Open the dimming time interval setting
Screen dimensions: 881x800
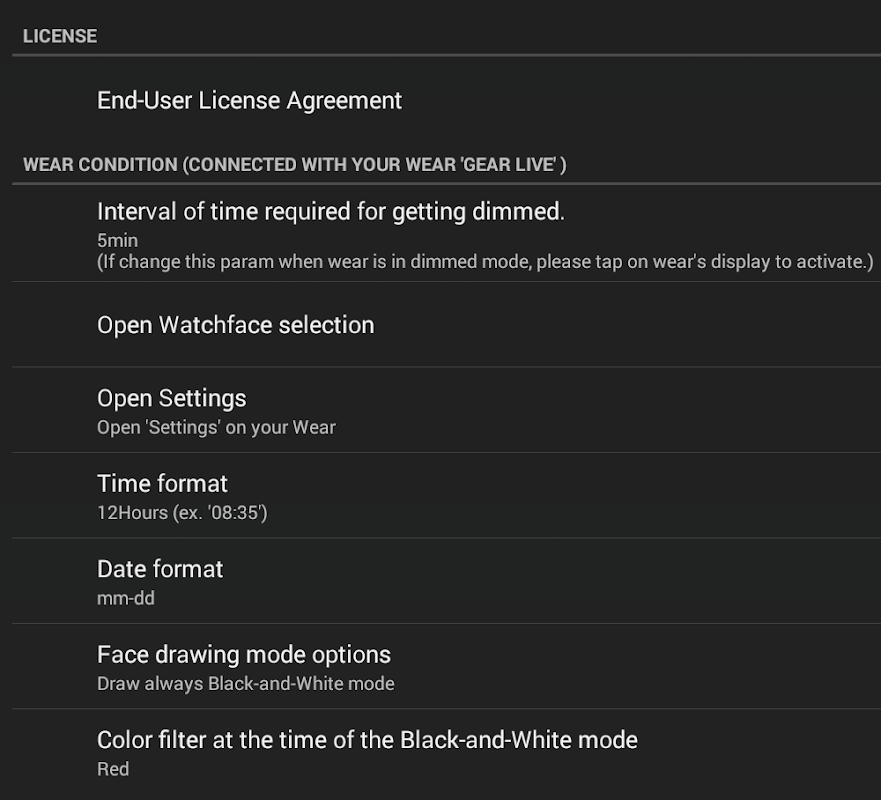click(330, 212)
